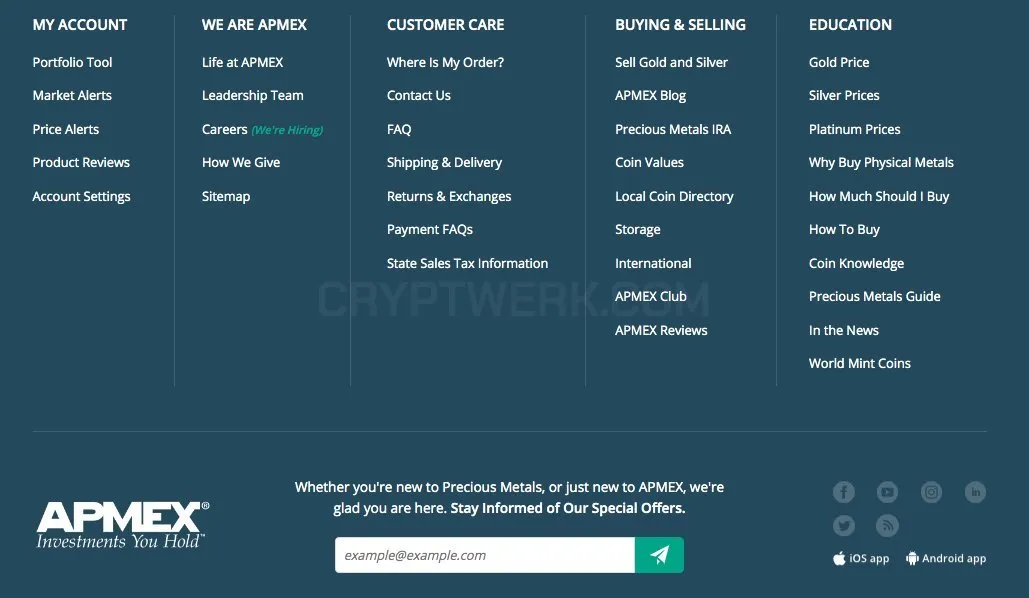Click CUSTOMER CARE heading

(x=446, y=25)
